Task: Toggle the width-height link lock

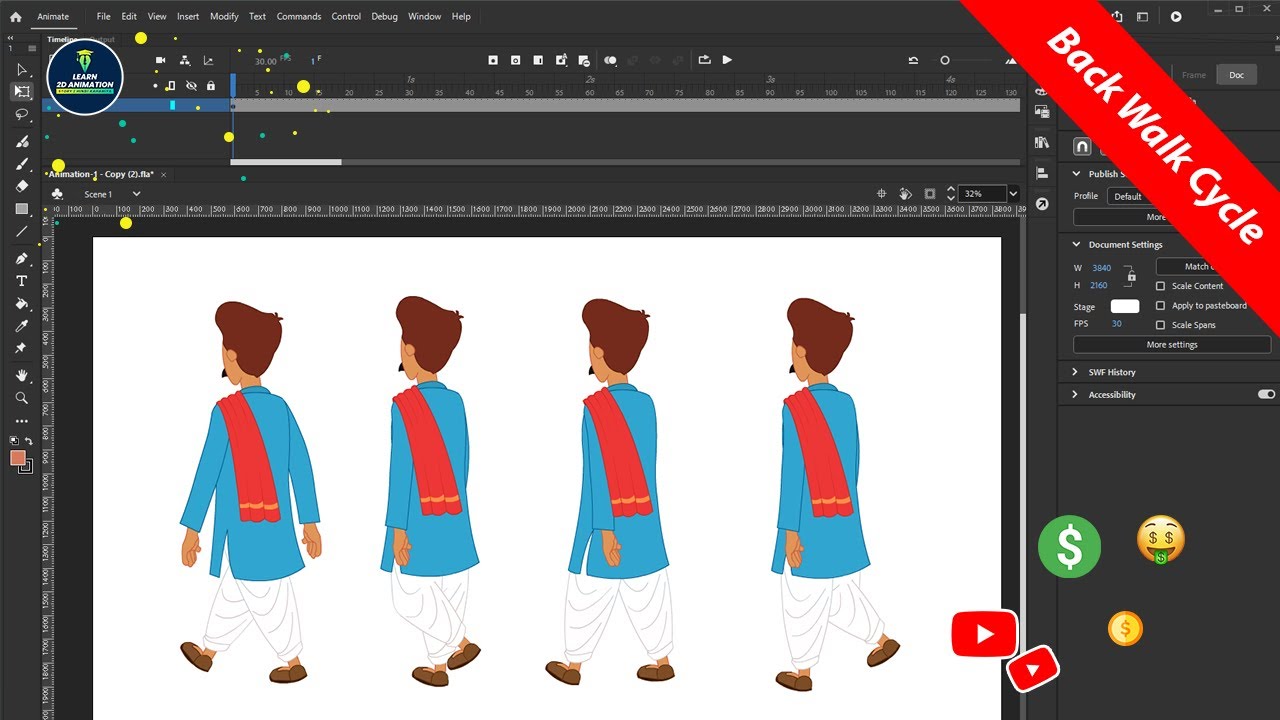Action: tap(1130, 275)
